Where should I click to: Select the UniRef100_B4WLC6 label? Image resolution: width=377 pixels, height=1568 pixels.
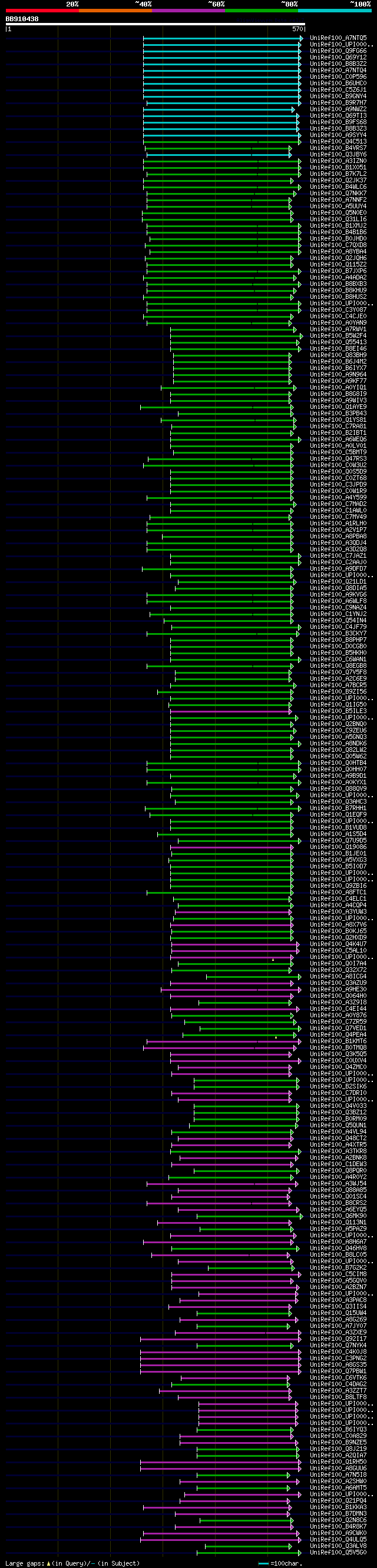pos(338,187)
